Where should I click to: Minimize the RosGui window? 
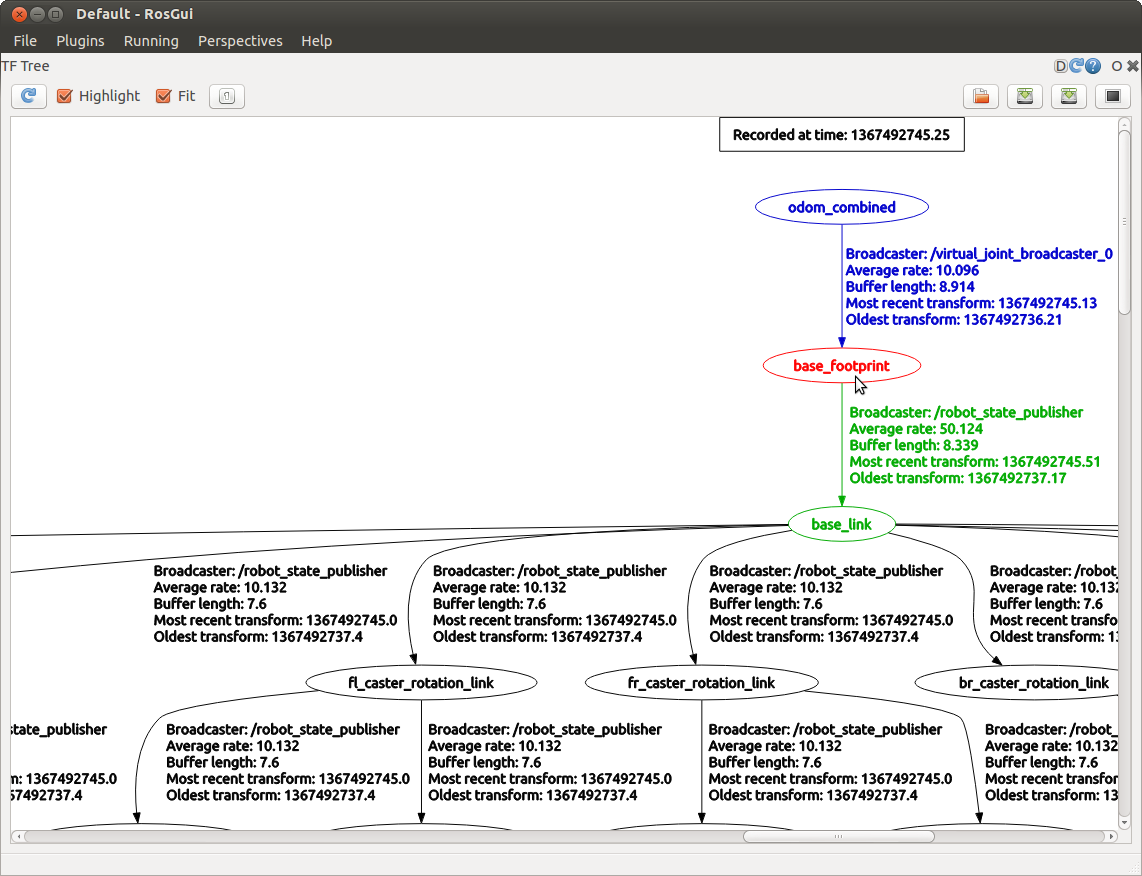(x=38, y=14)
